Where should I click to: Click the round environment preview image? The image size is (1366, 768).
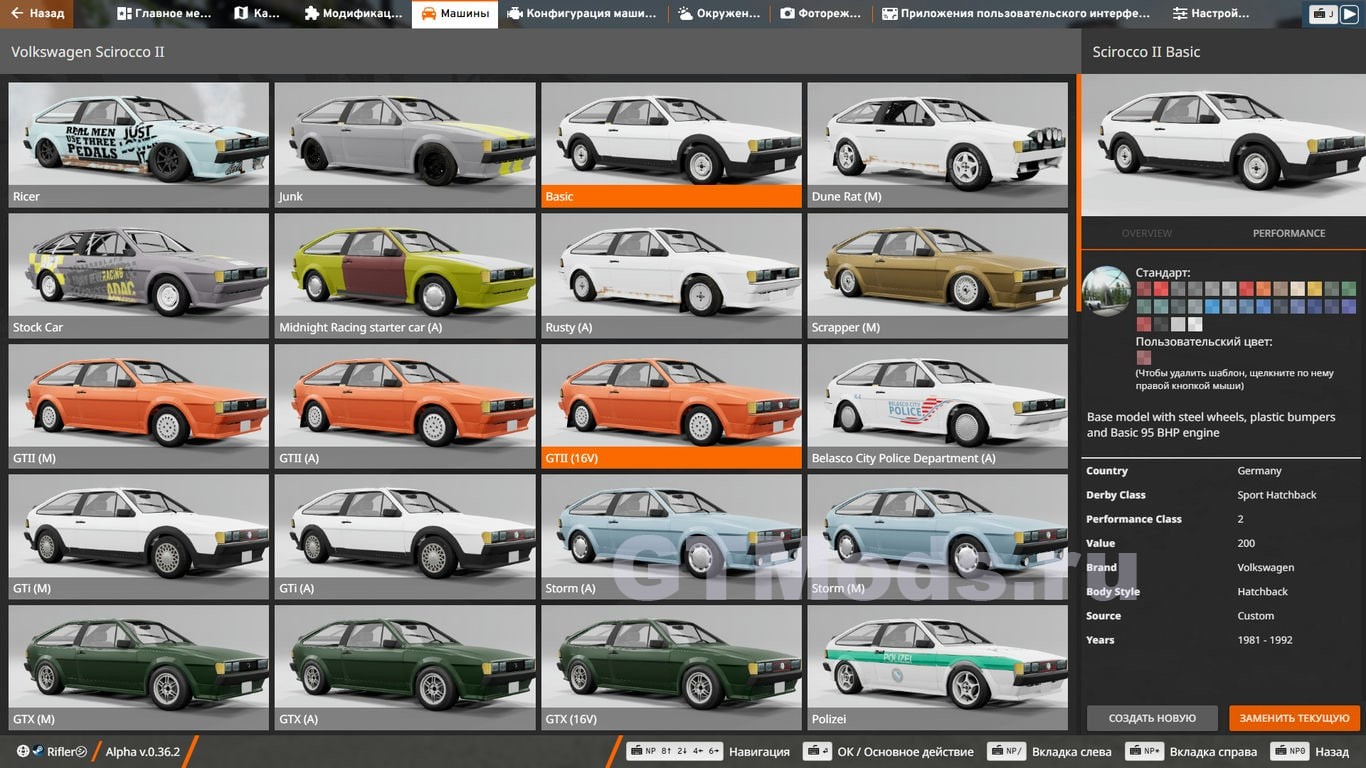click(1106, 291)
